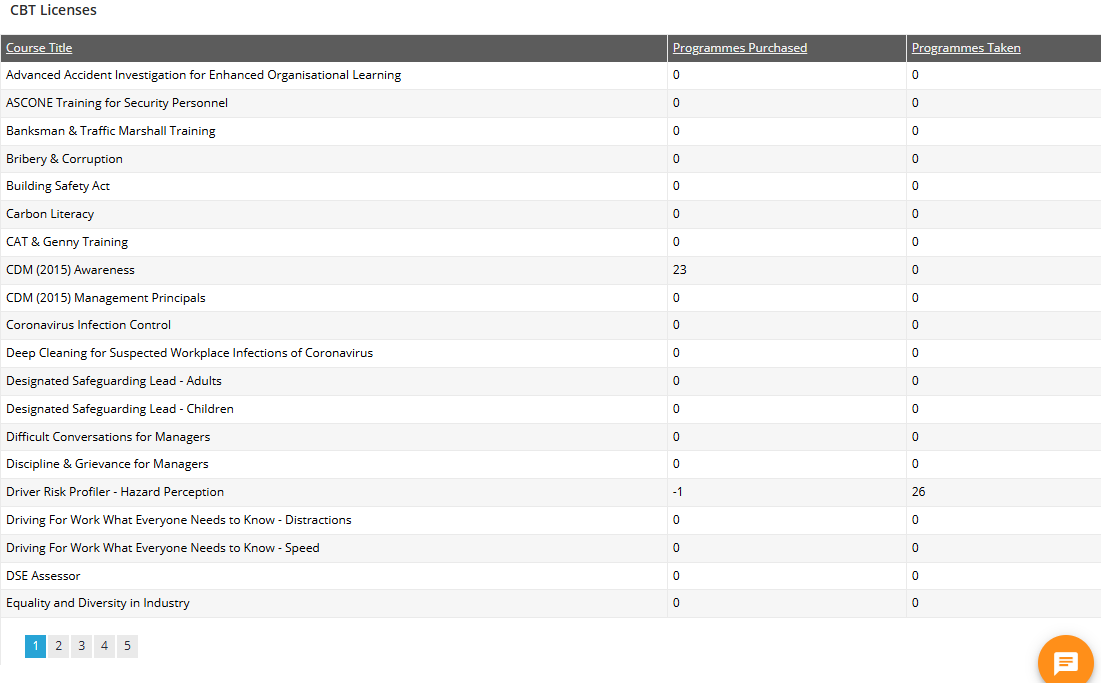Click DSE Assessor purchased count link
The height and width of the screenshot is (683, 1101).
pyautogui.click(x=676, y=576)
